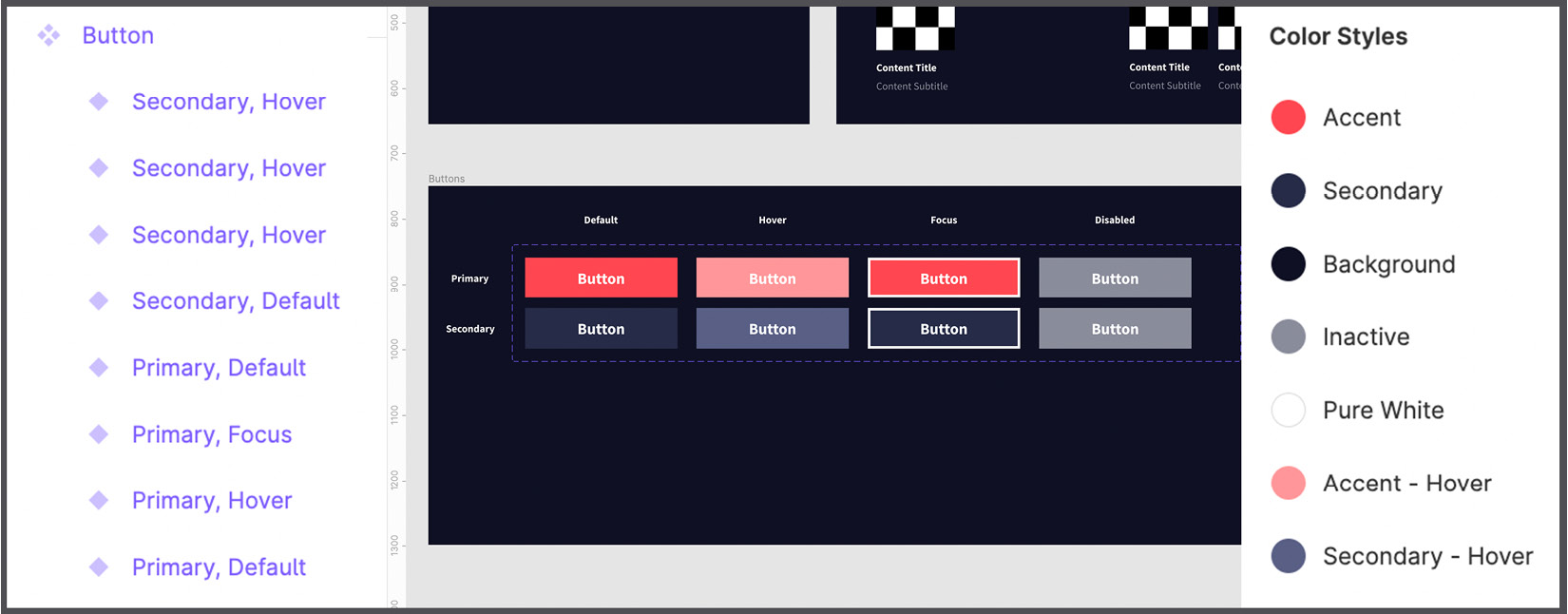The width and height of the screenshot is (1568, 614).
Task: Click the pink Primary Hover button on canvas
Action: pos(772,278)
